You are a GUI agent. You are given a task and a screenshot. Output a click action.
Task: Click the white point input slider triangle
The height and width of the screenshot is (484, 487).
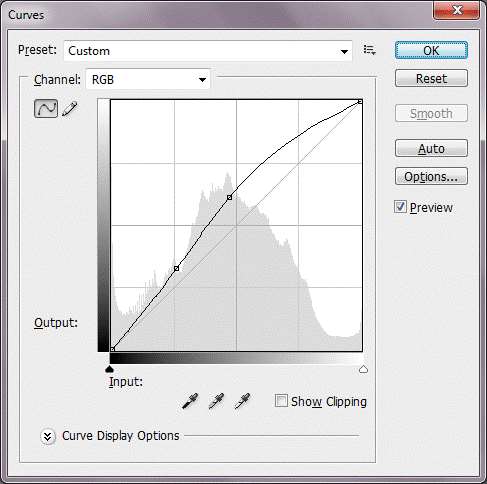pos(363,369)
